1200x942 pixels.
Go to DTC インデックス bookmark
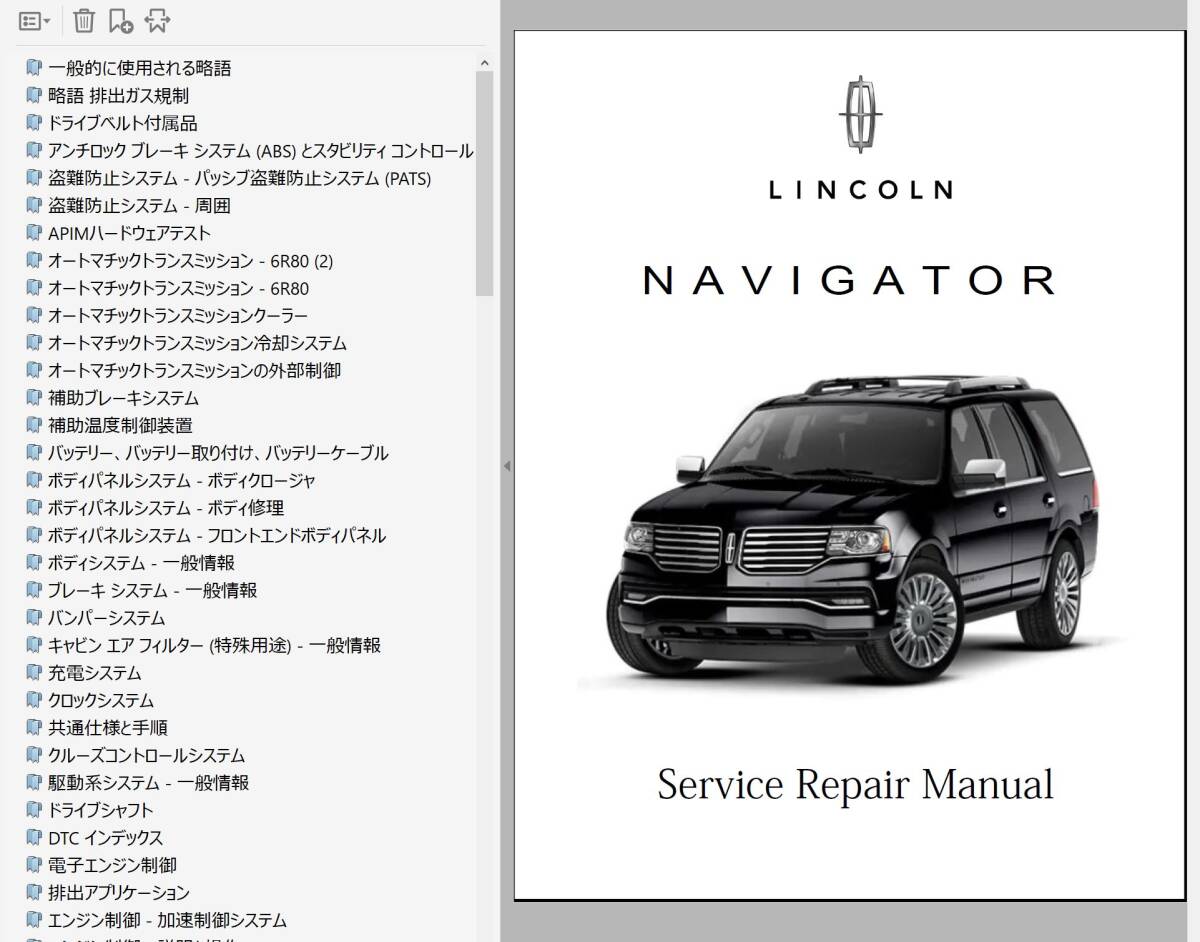(x=106, y=838)
